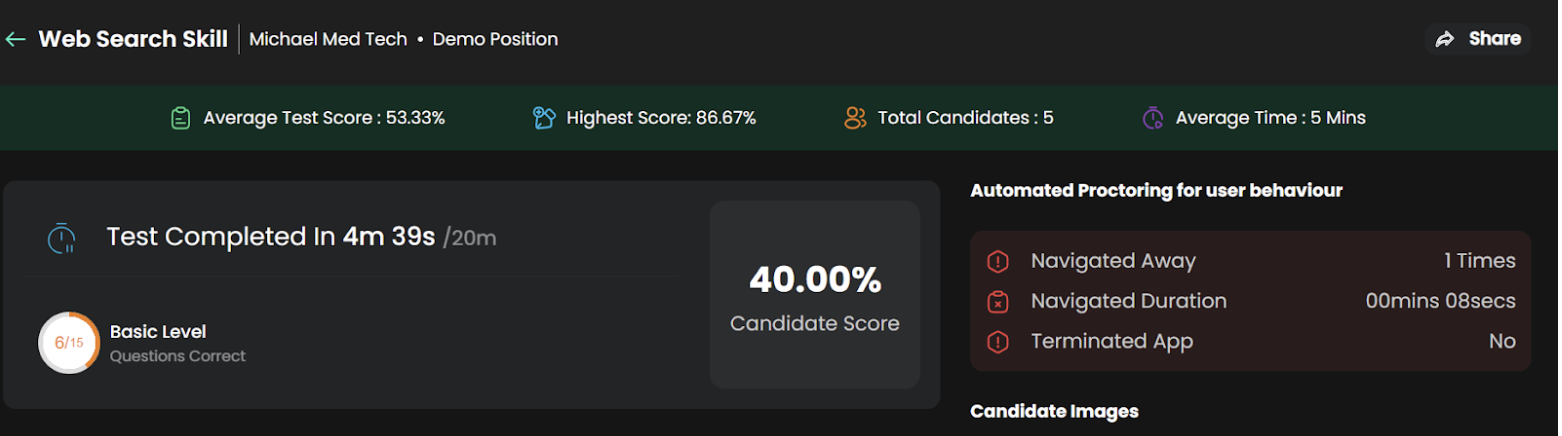
Task: Click the Share button
Action: pos(1478,39)
